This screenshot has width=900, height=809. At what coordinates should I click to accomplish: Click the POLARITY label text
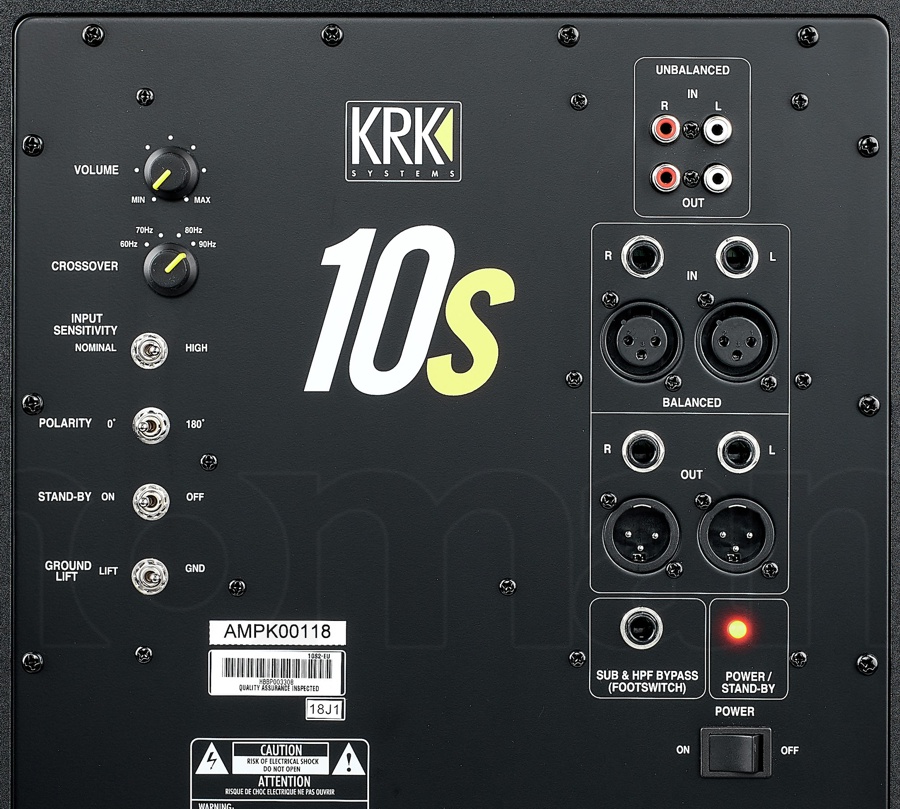(65, 423)
